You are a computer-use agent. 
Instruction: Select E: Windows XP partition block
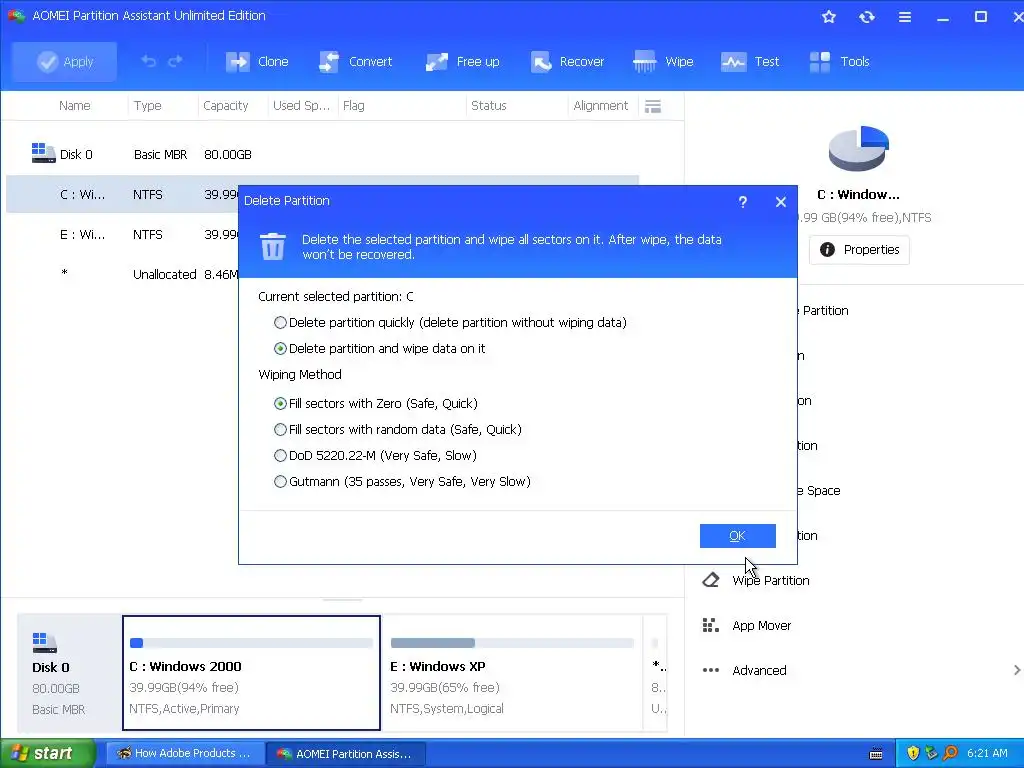point(512,673)
